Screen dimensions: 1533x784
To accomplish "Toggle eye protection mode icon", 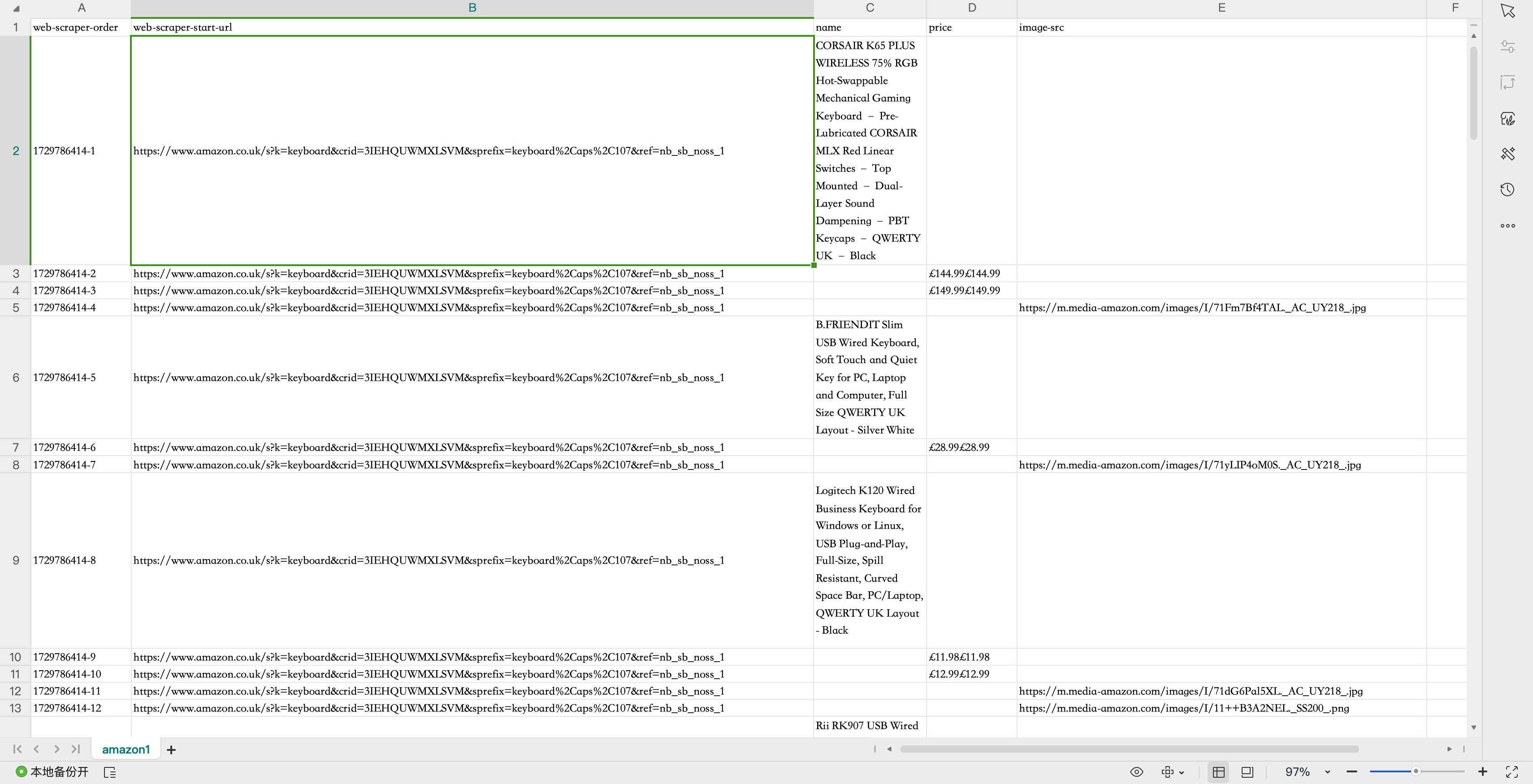I will tap(1136, 771).
